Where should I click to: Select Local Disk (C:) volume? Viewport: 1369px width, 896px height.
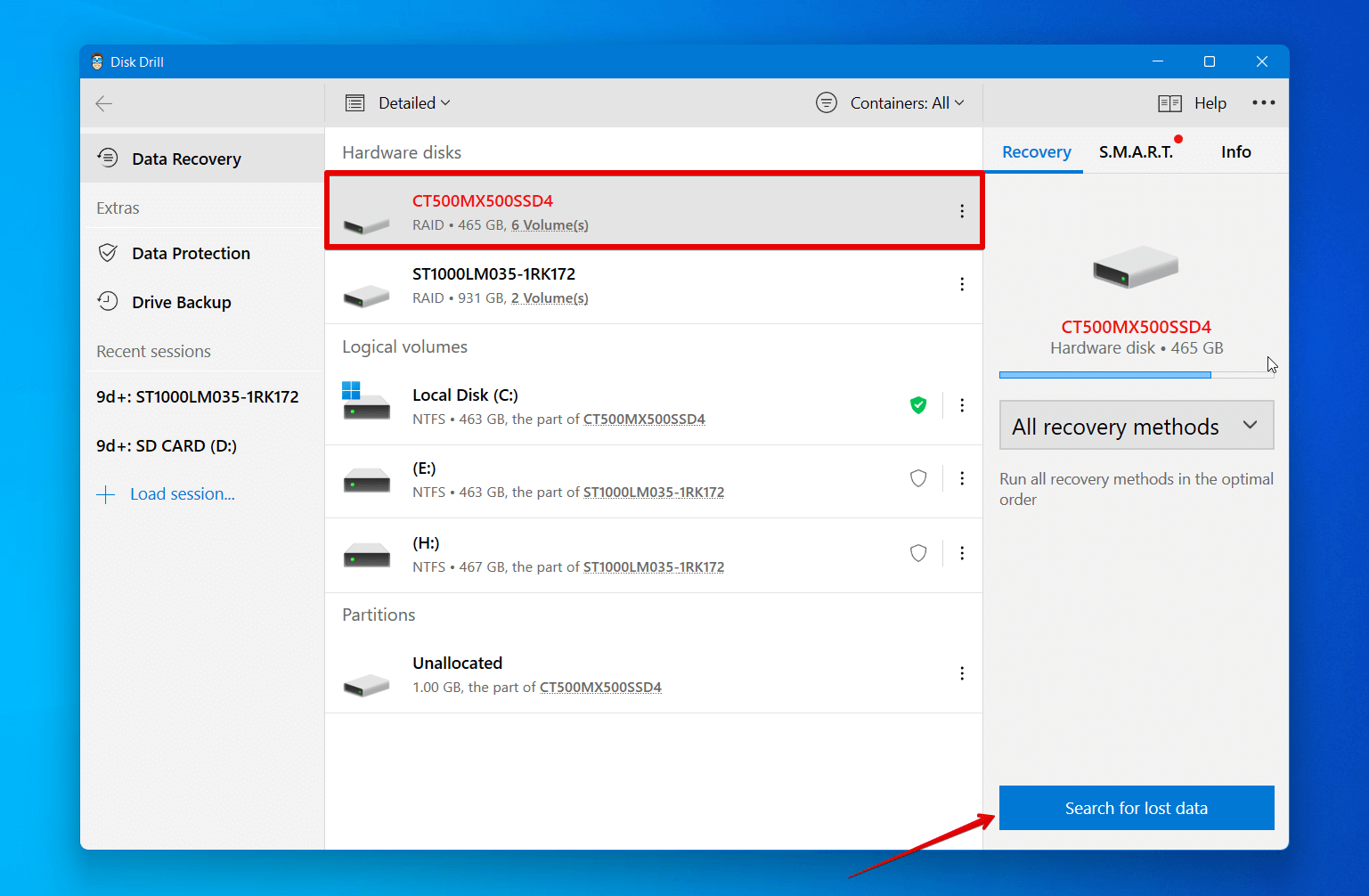654,406
